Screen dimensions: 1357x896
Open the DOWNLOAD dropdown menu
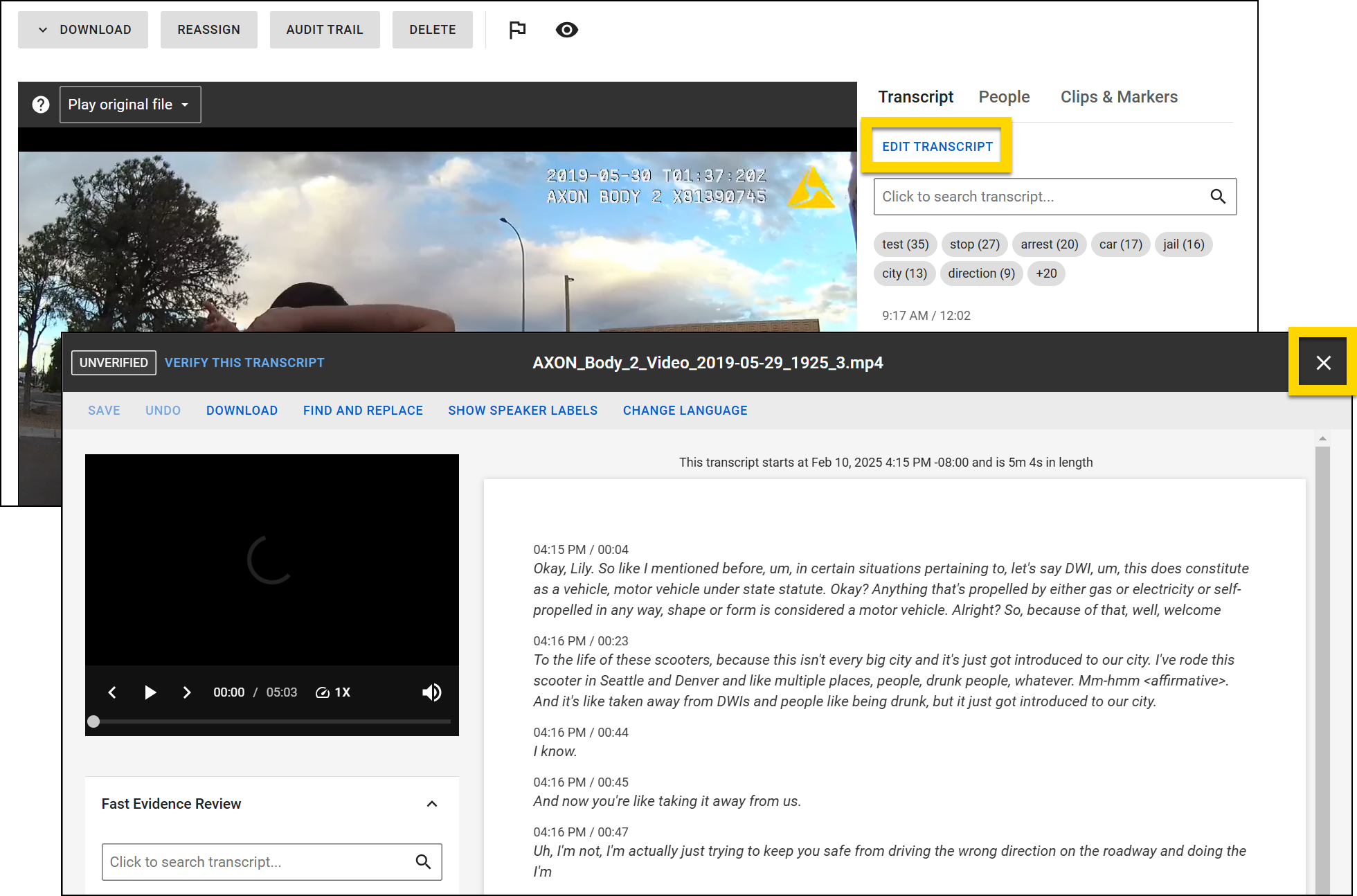click(x=82, y=30)
